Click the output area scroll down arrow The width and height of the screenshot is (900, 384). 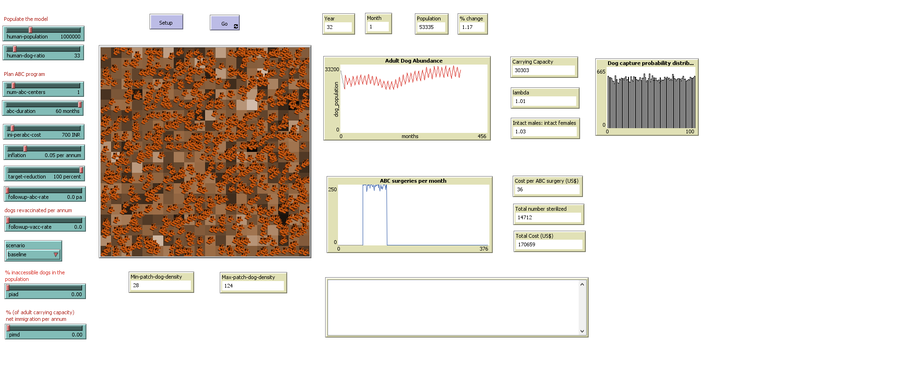coord(582,331)
